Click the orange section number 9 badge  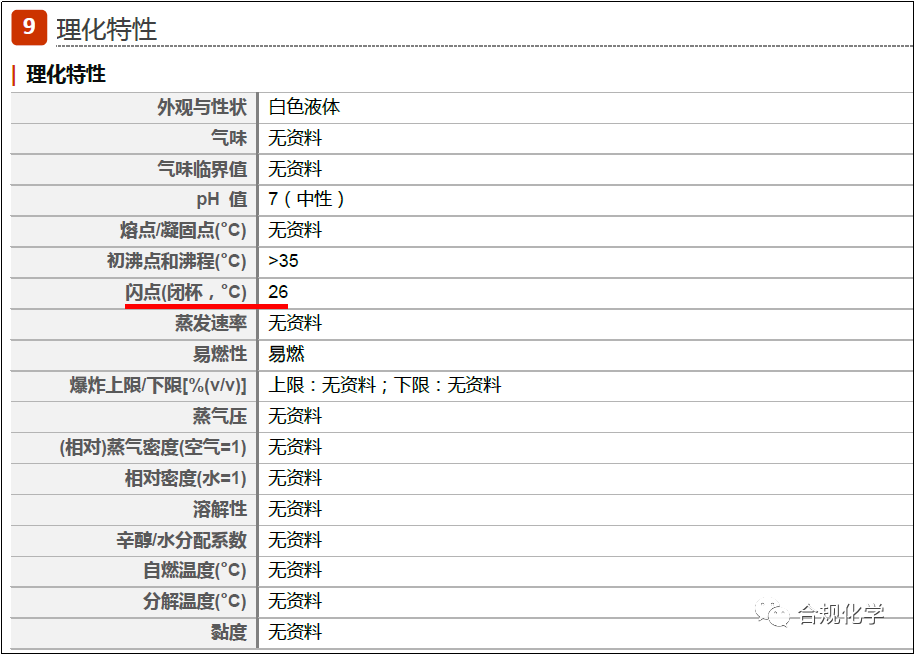(29, 27)
